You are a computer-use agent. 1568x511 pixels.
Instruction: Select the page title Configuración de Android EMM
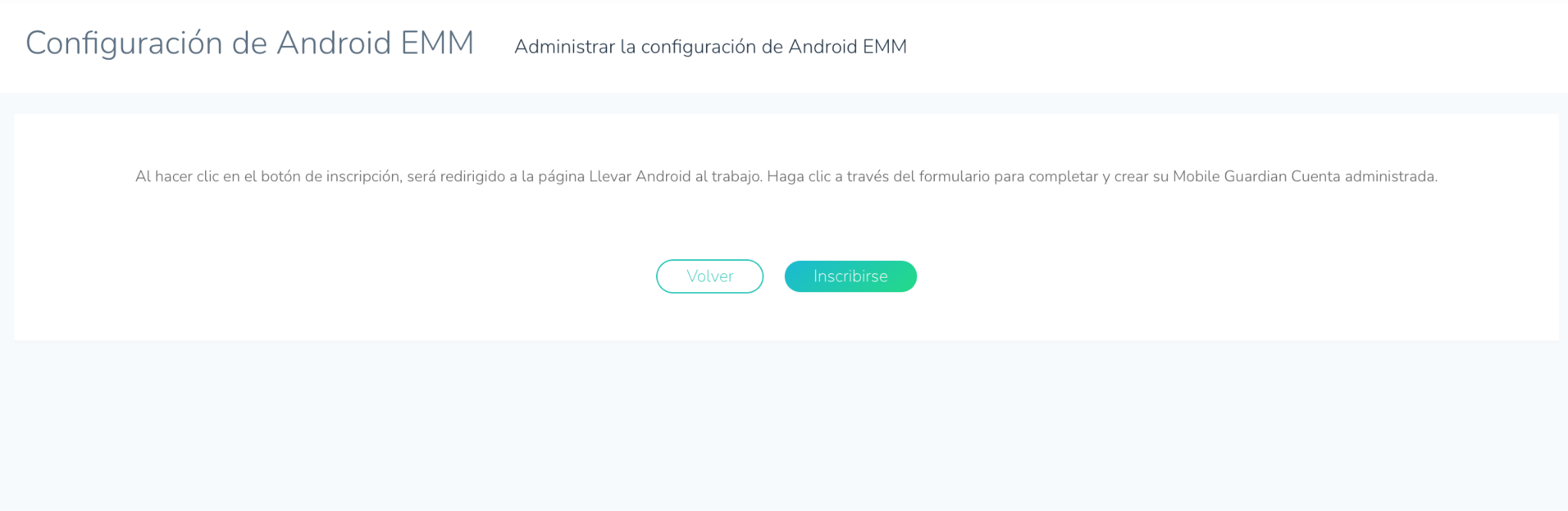coord(250,44)
